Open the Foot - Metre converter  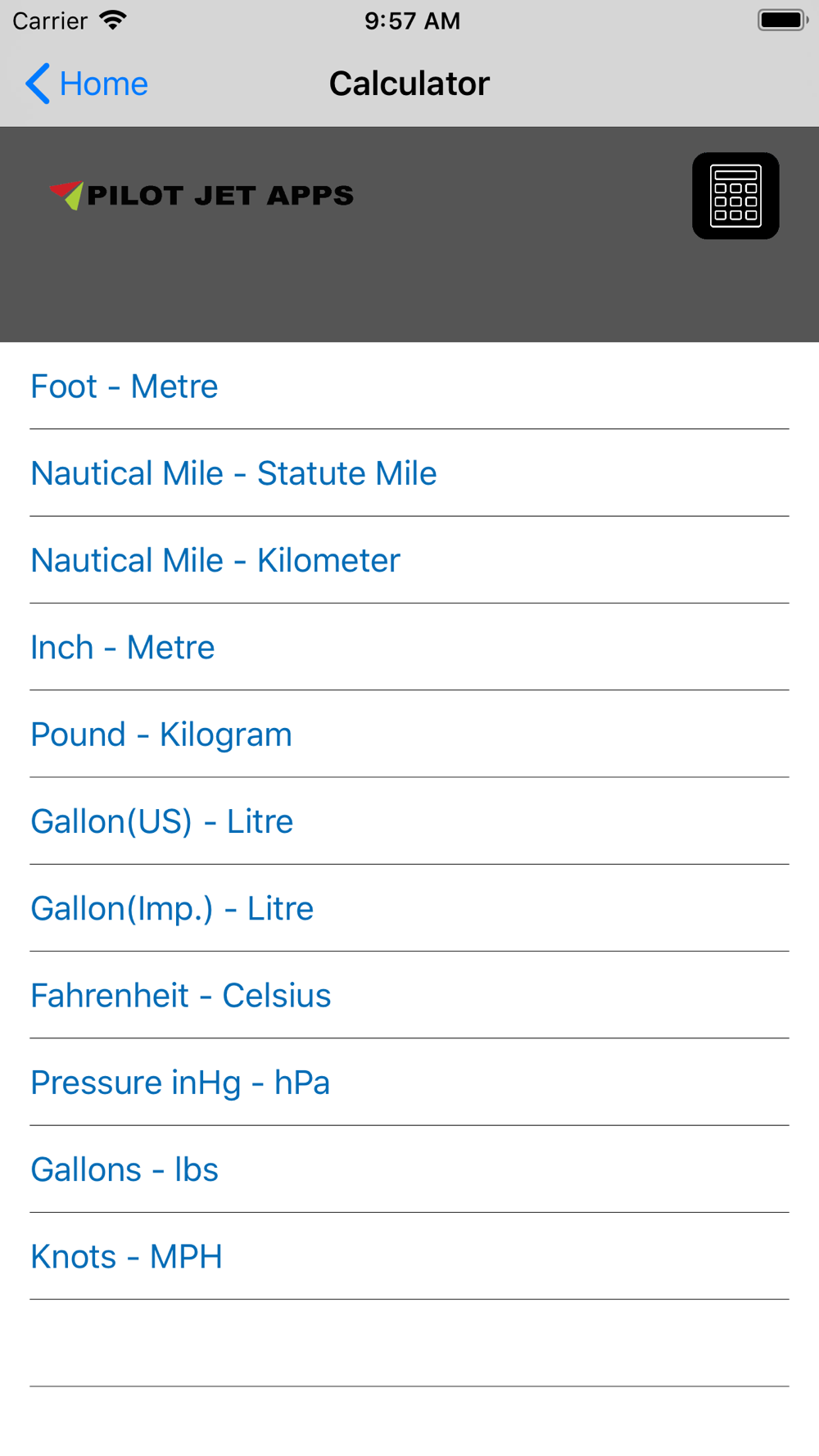[x=409, y=386]
